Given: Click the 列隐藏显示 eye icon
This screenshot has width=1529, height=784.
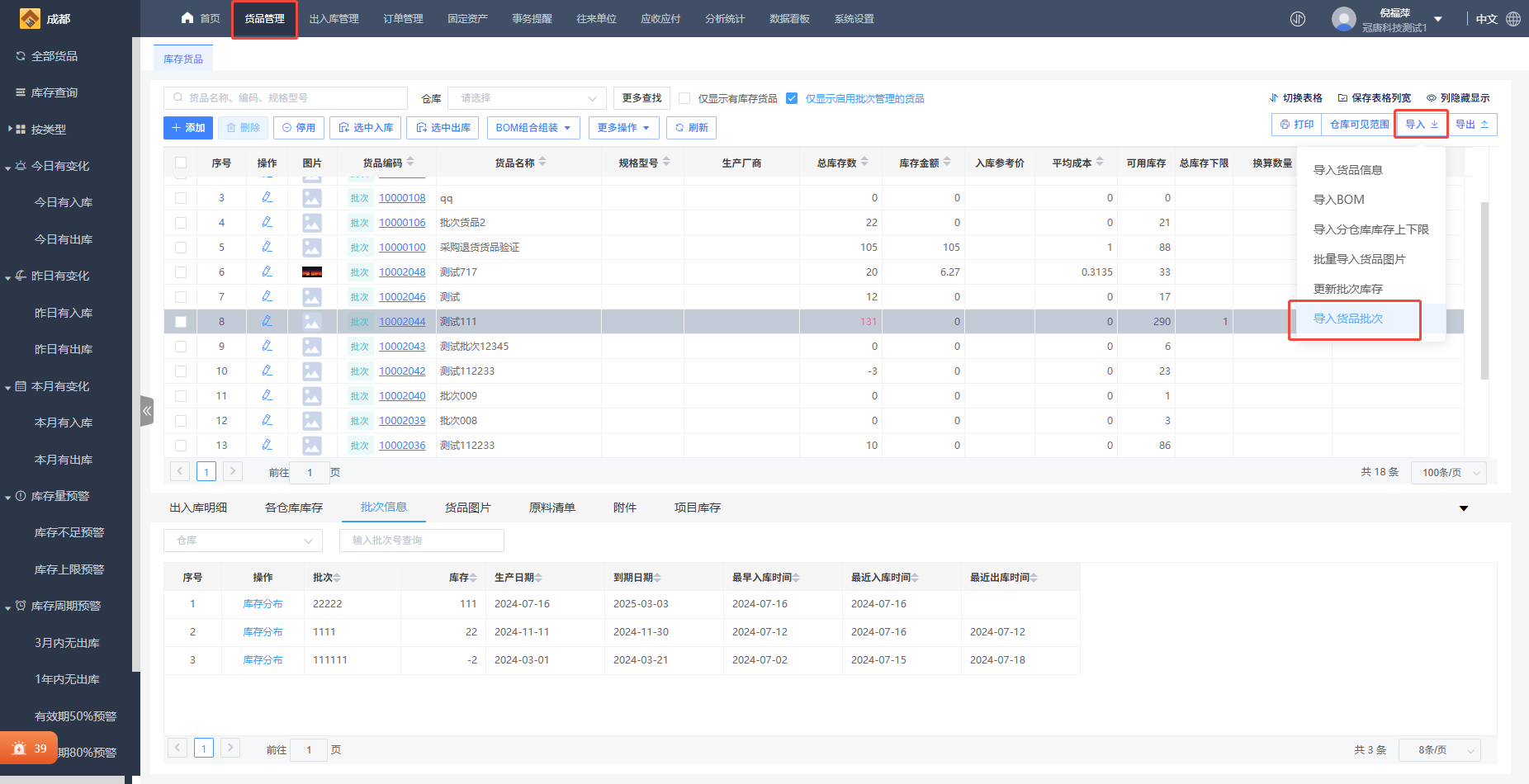Looking at the screenshot, I should [x=1432, y=98].
